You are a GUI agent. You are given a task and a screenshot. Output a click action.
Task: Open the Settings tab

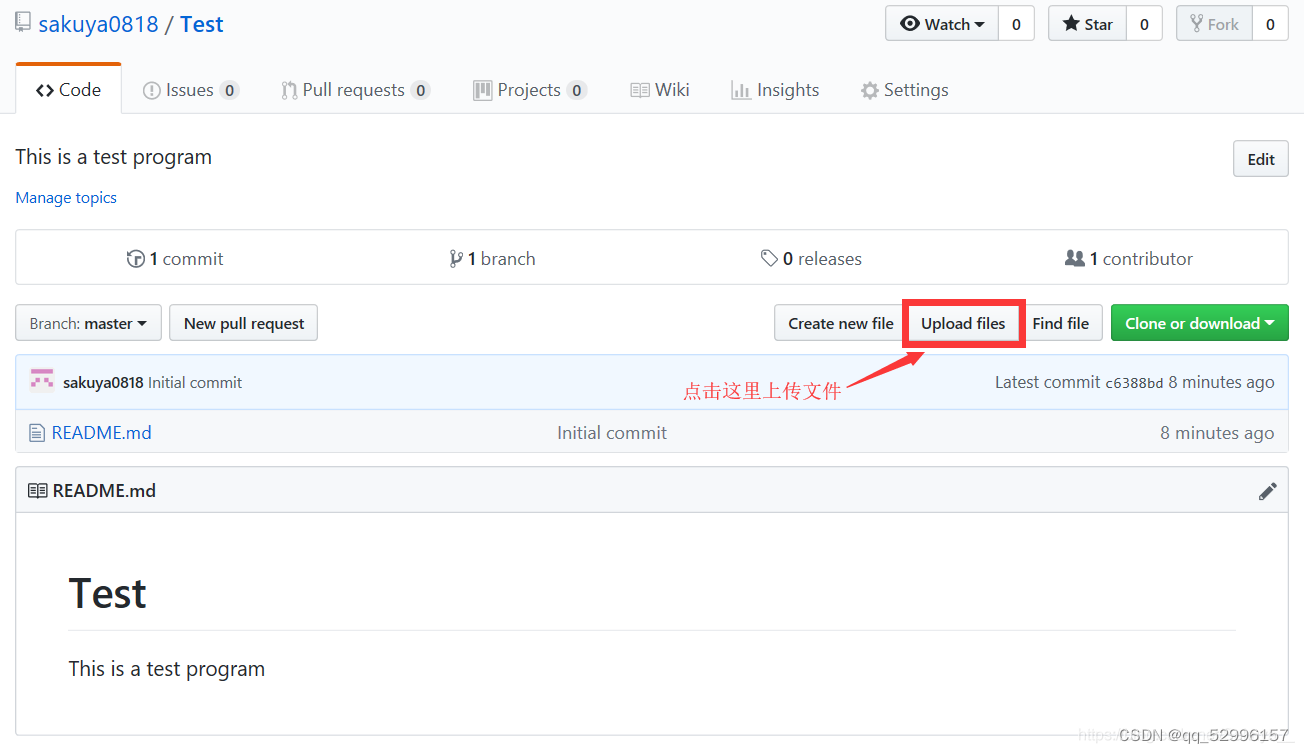[904, 90]
